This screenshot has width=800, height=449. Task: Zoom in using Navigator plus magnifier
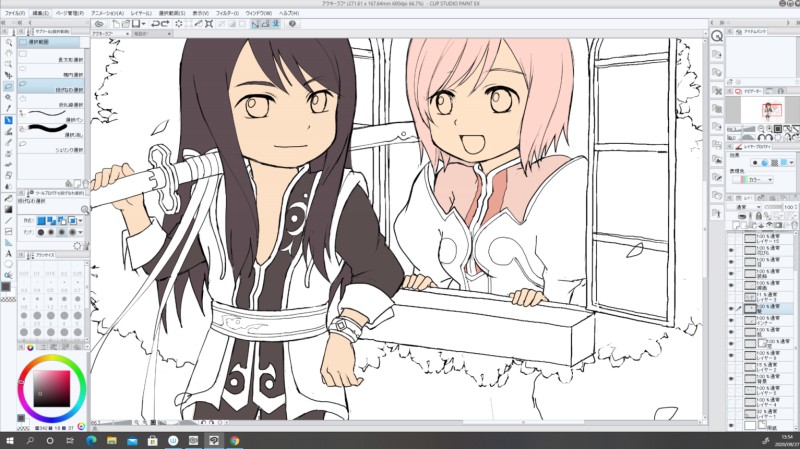769,129
